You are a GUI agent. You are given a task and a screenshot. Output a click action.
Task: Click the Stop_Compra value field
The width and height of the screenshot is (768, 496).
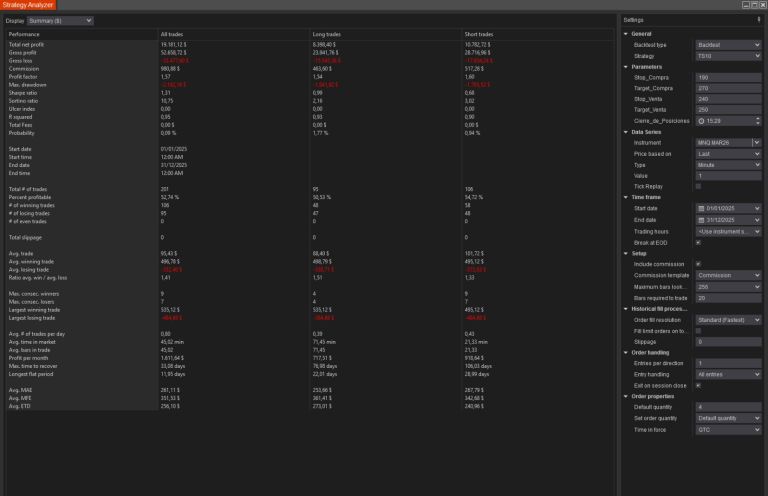[728, 76]
